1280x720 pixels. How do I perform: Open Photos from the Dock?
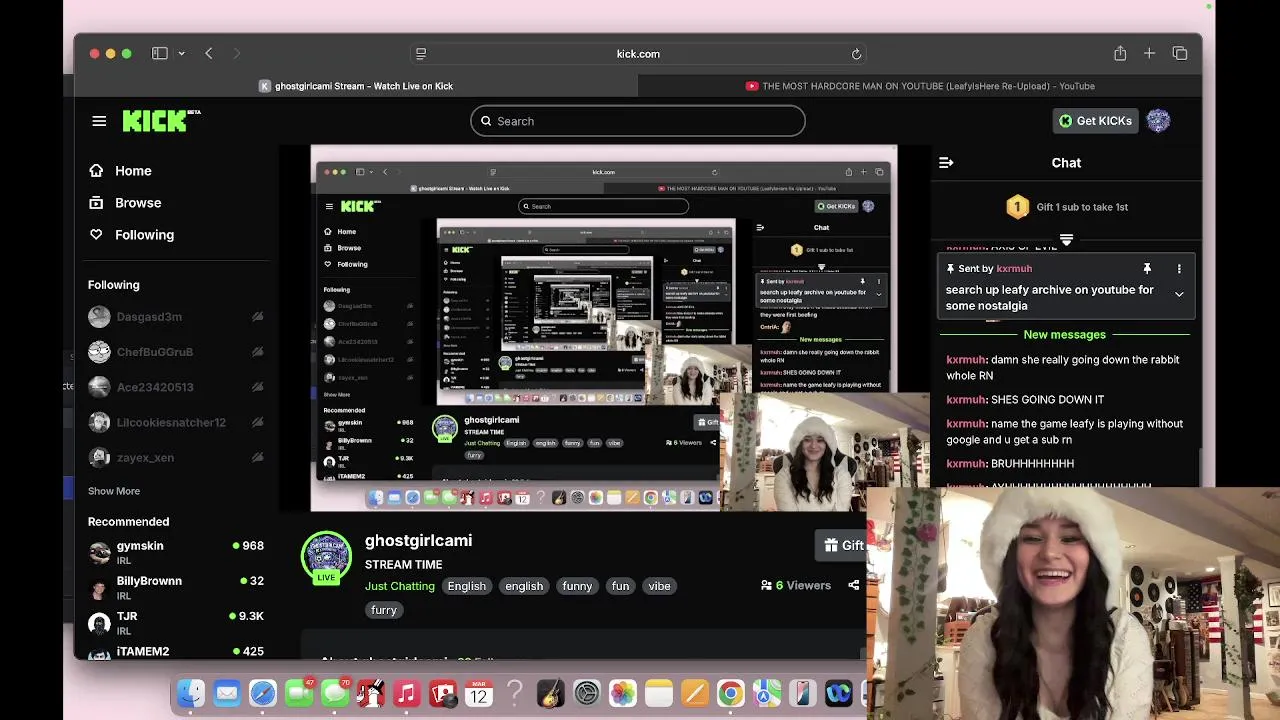click(x=622, y=693)
